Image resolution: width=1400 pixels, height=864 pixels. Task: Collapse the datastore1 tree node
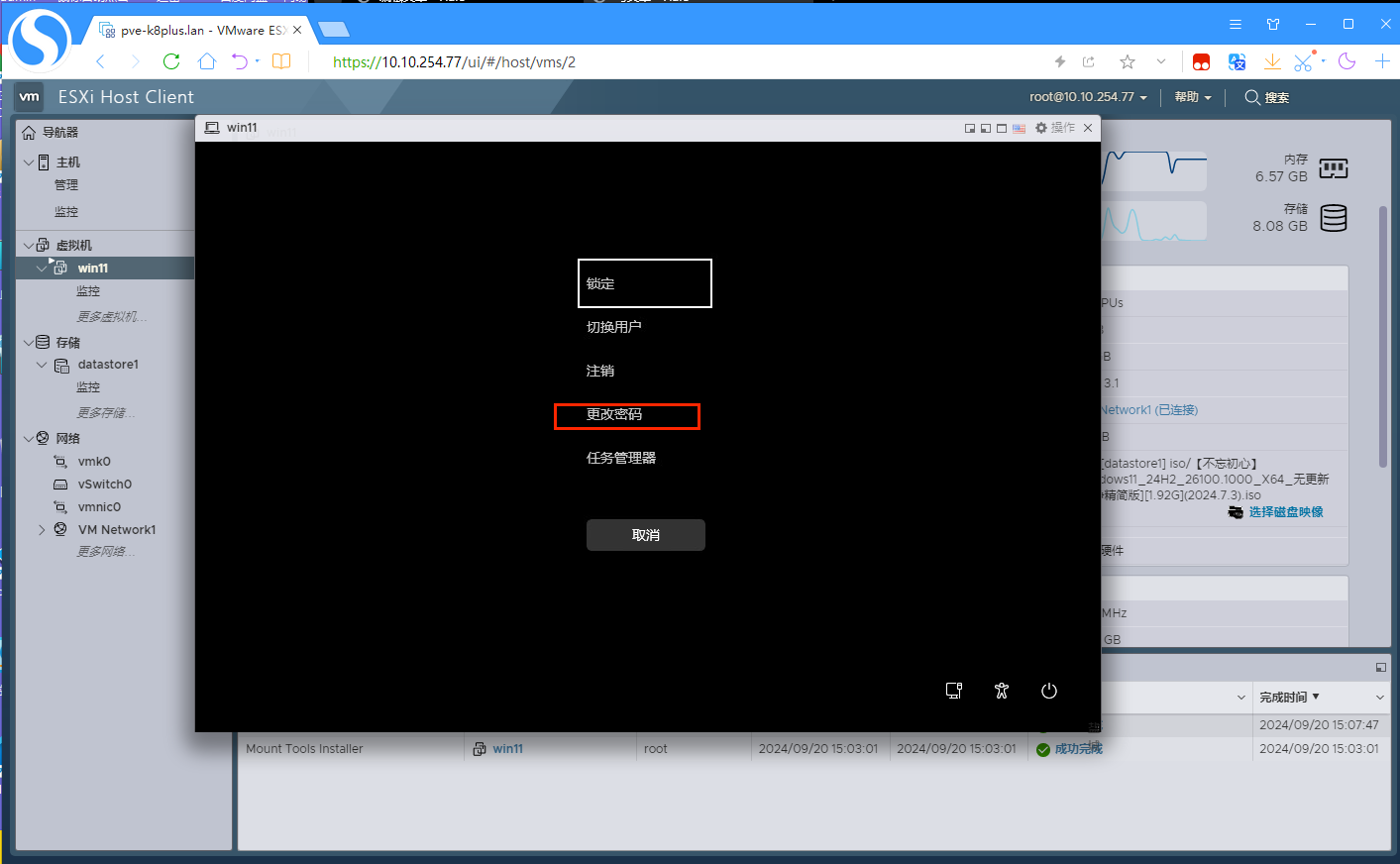[42, 365]
